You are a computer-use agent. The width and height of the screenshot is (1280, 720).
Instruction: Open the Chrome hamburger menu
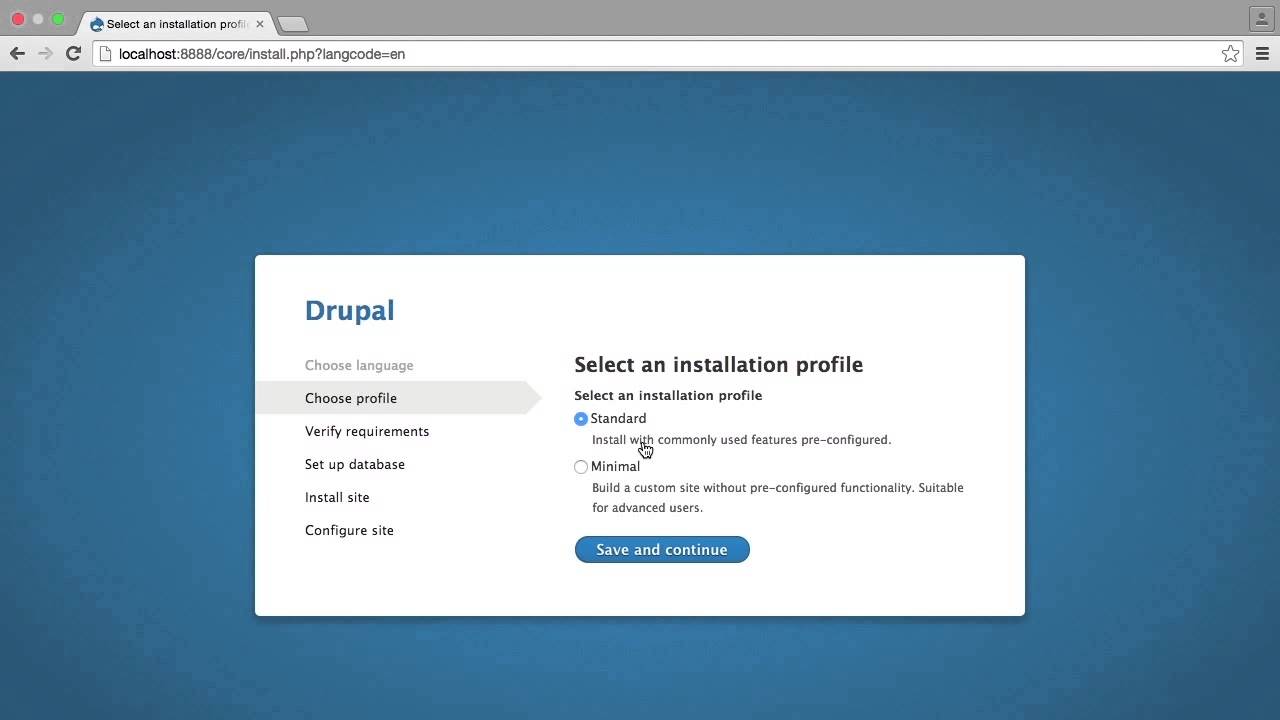pyautogui.click(x=1262, y=54)
